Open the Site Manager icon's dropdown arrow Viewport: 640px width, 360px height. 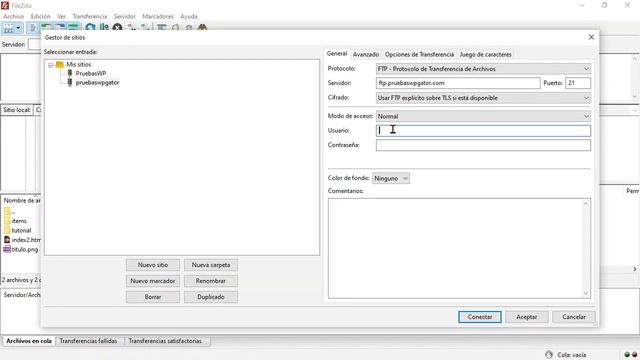(x=18, y=28)
